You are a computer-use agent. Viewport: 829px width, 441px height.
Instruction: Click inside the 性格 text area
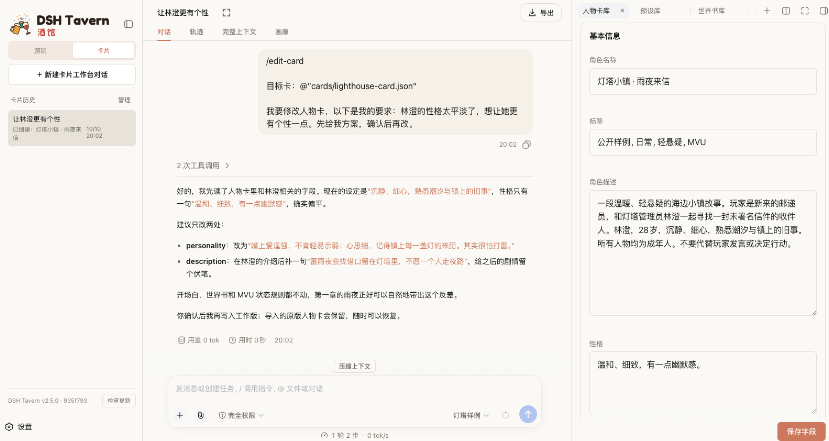coord(703,382)
